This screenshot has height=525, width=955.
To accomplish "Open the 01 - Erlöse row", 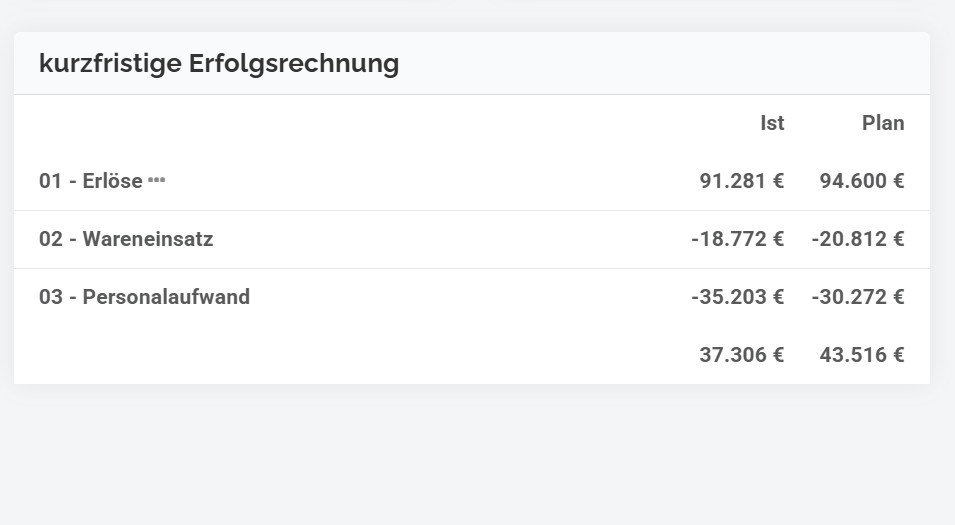I will coord(471,181).
